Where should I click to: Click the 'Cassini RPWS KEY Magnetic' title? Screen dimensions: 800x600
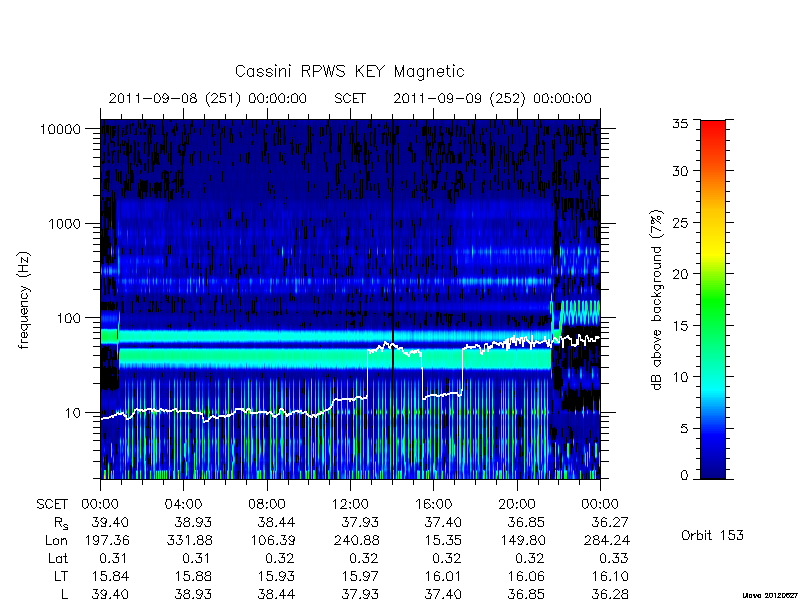tap(349, 71)
